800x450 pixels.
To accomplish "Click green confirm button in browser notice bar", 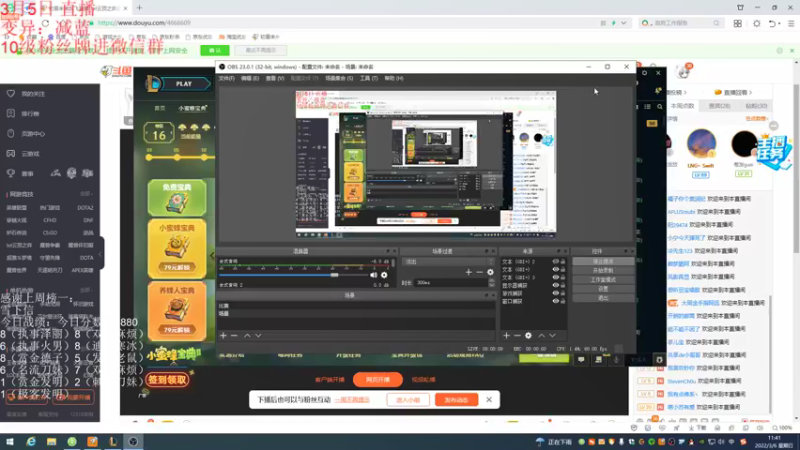I will pos(215,51).
